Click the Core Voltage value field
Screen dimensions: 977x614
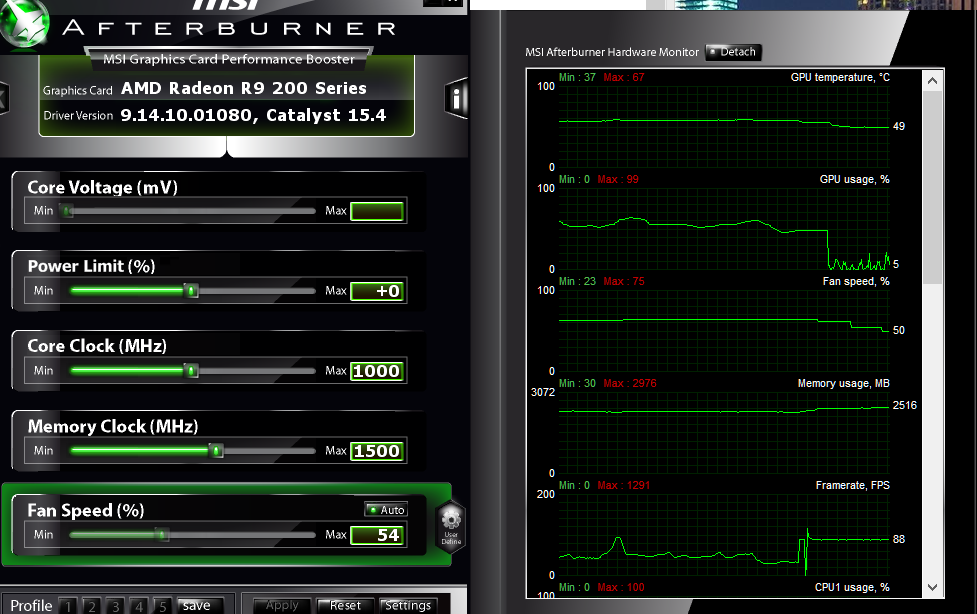pos(377,211)
